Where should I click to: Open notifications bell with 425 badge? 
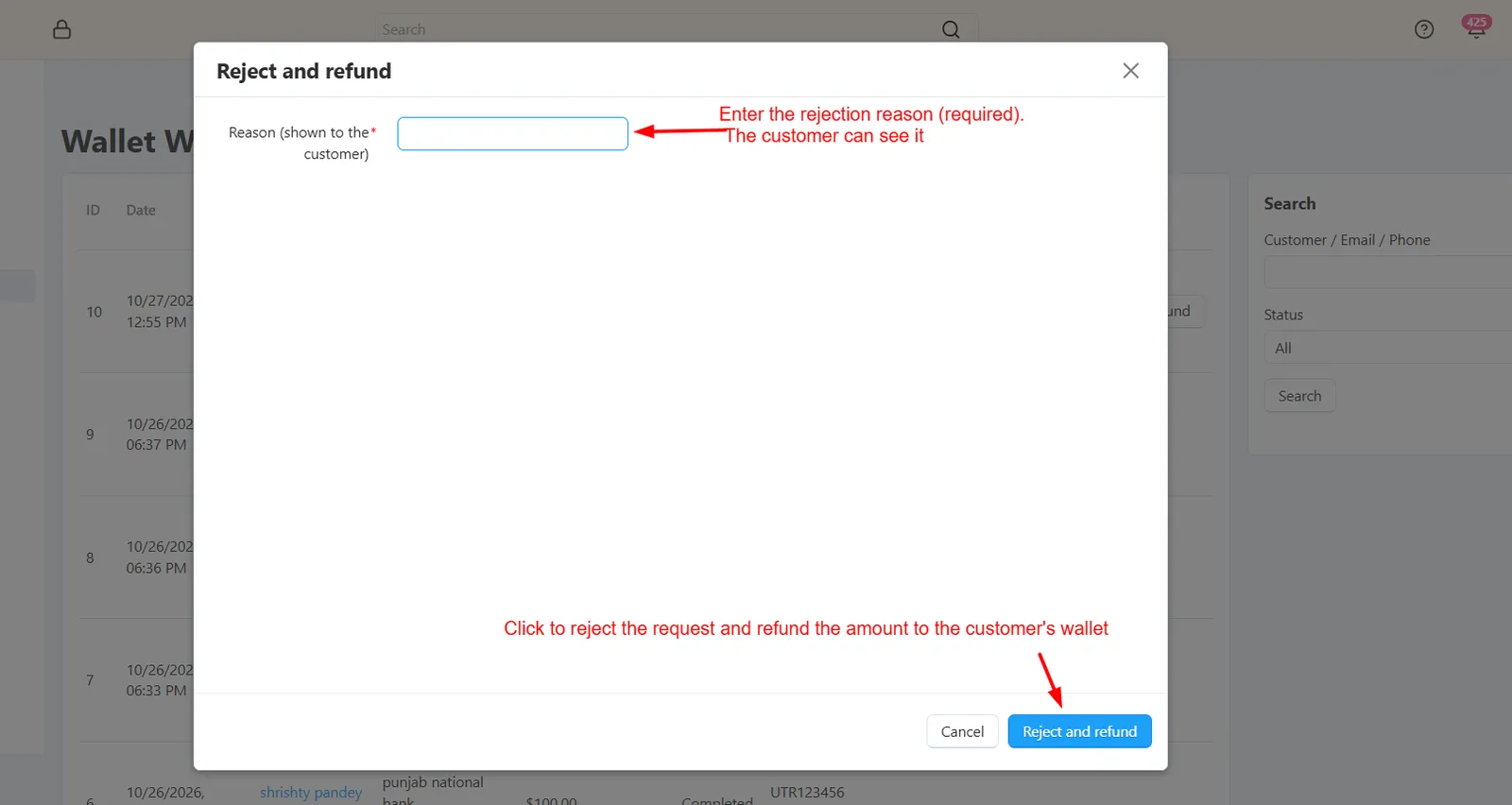(x=1476, y=27)
